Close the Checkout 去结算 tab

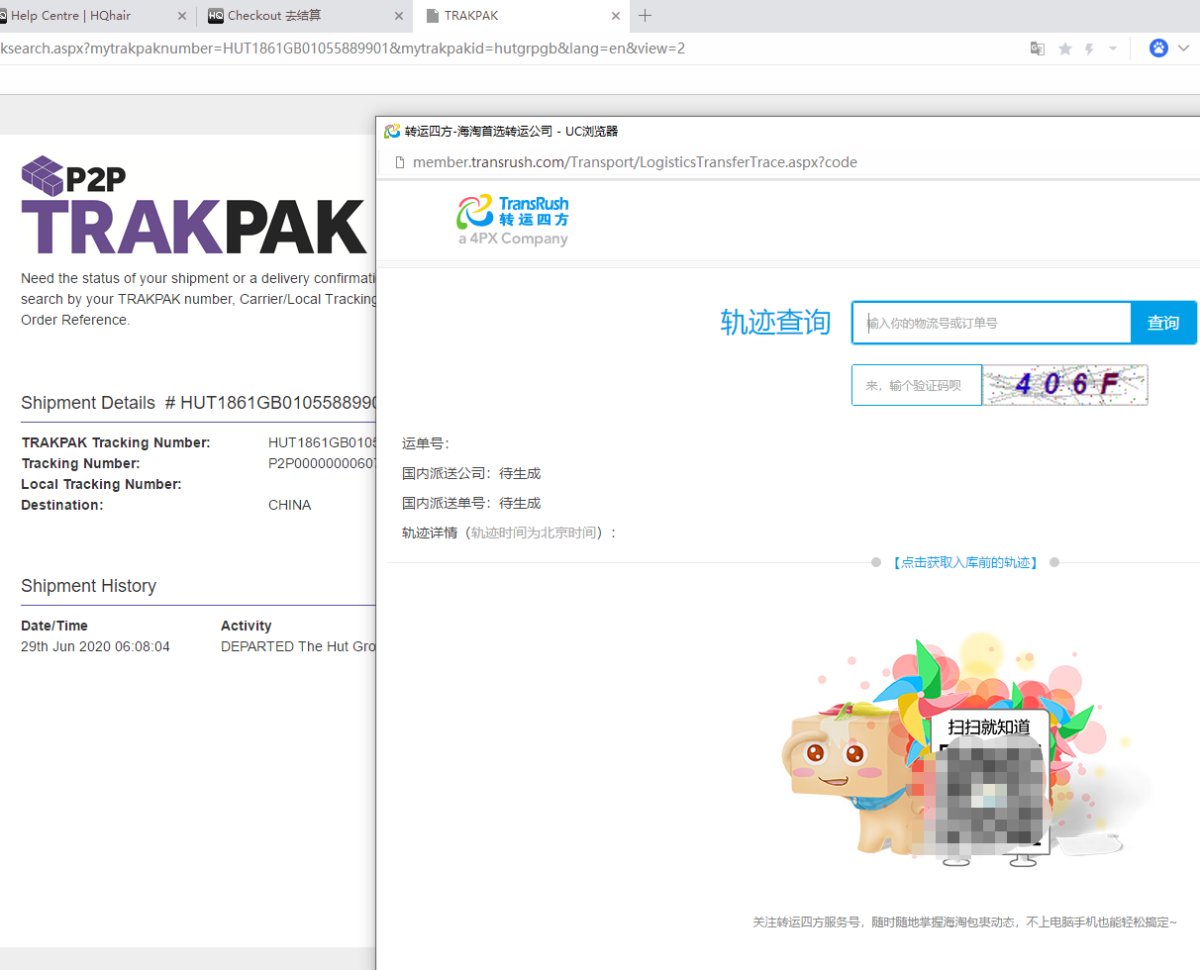click(x=399, y=16)
